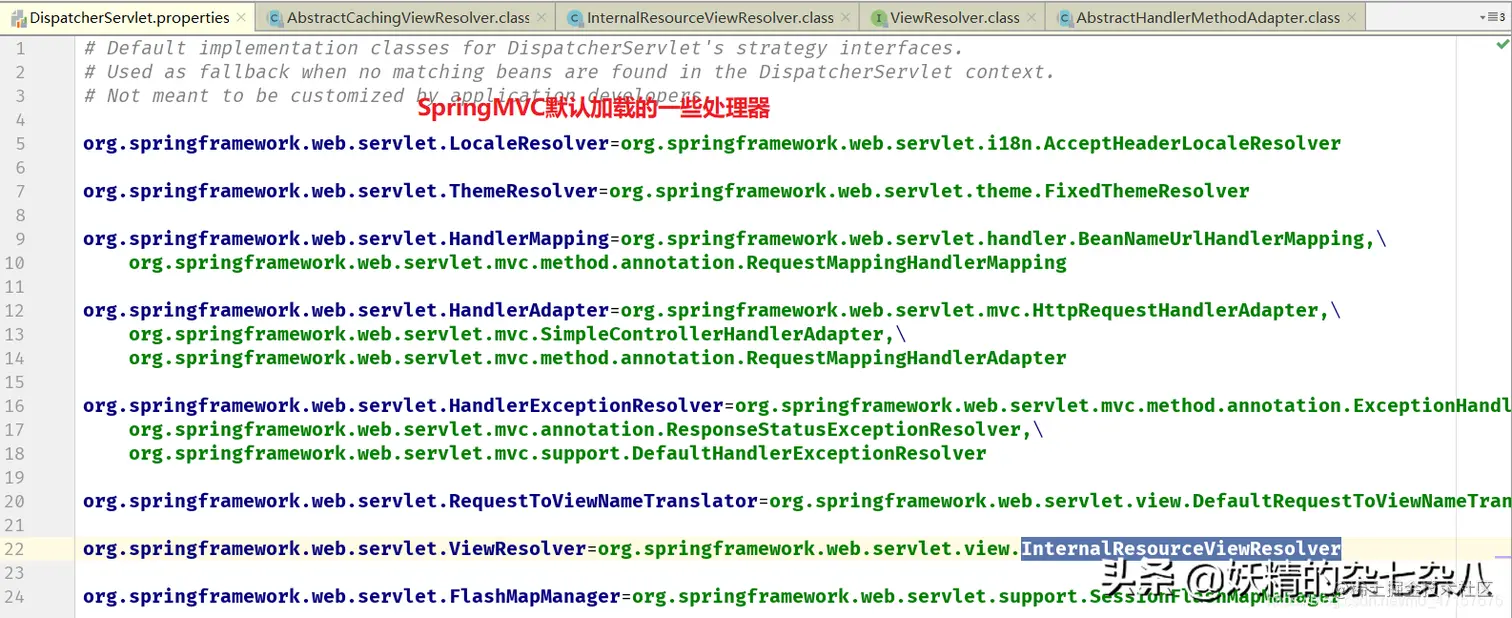Screen dimensions: 1512x618
Task: Click the RequestMappingHandlerAdapter line
Action: 598,358
